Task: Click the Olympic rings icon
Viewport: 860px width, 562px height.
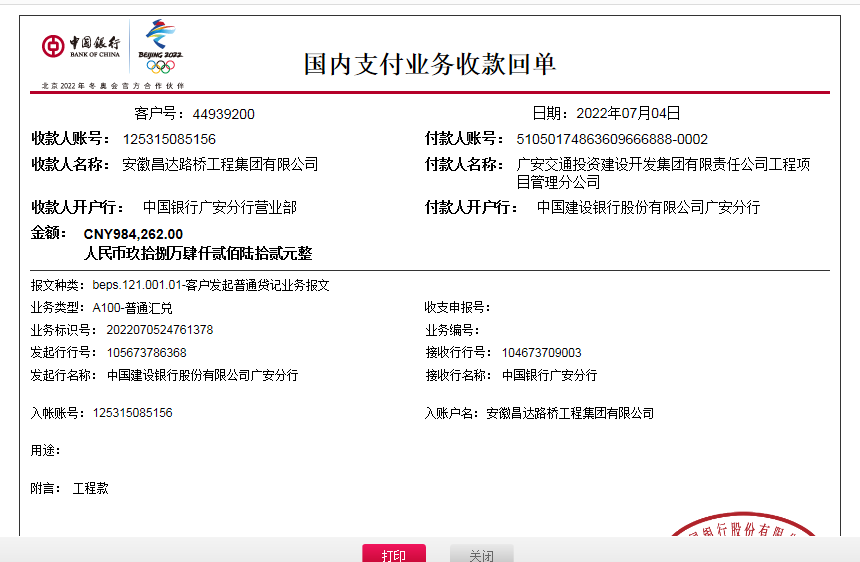Action: pyautogui.click(x=160, y=66)
